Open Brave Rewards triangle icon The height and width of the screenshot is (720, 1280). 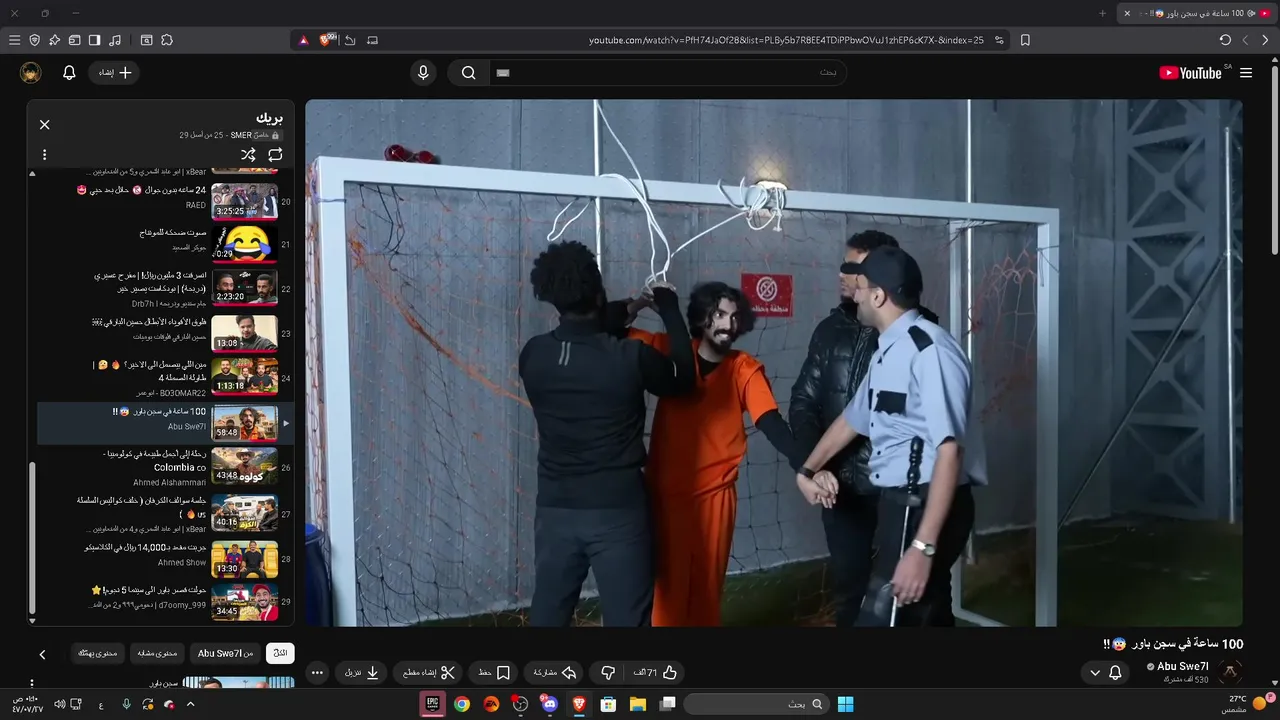coord(303,40)
